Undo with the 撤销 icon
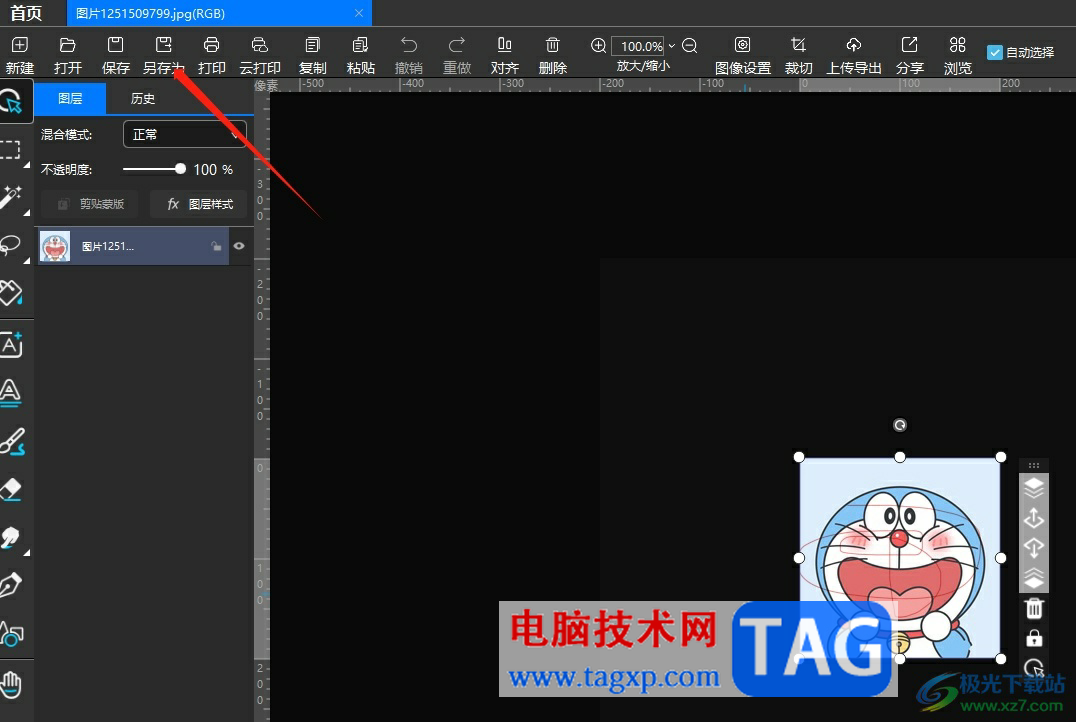Screen dimensions: 1076x722 [408, 55]
